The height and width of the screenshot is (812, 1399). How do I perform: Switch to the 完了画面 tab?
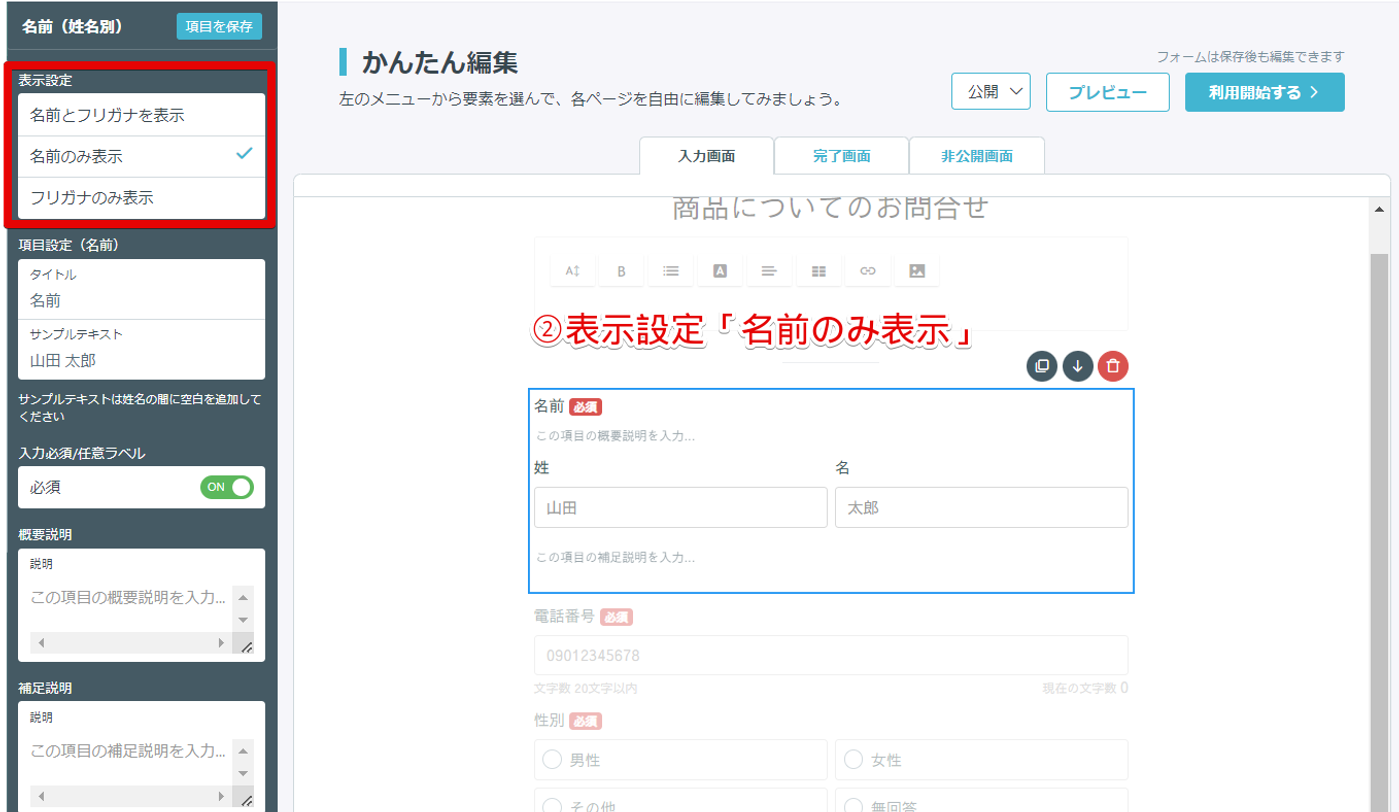tap(841, 156)
